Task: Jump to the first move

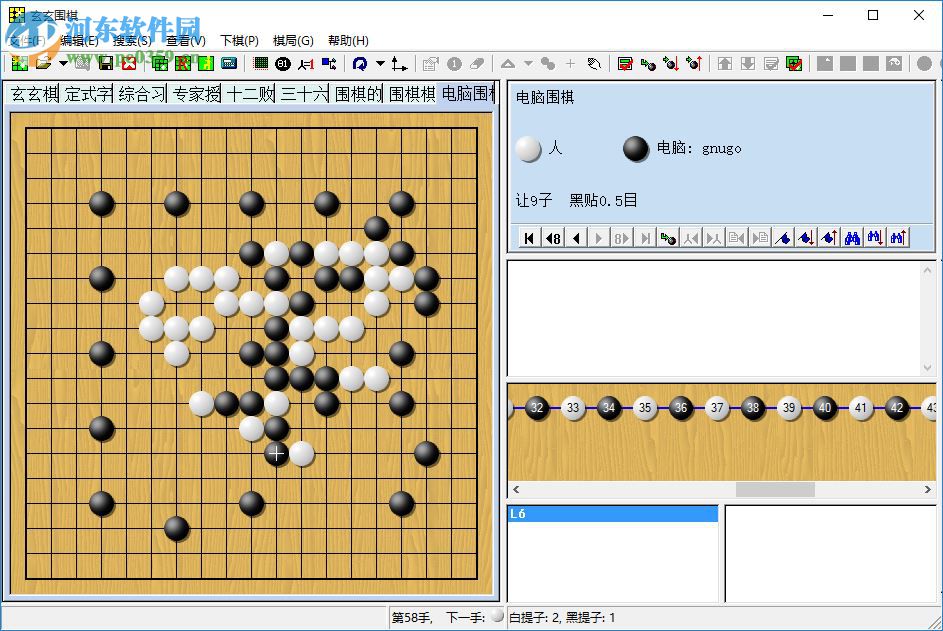Action: [x=528, y=237]
